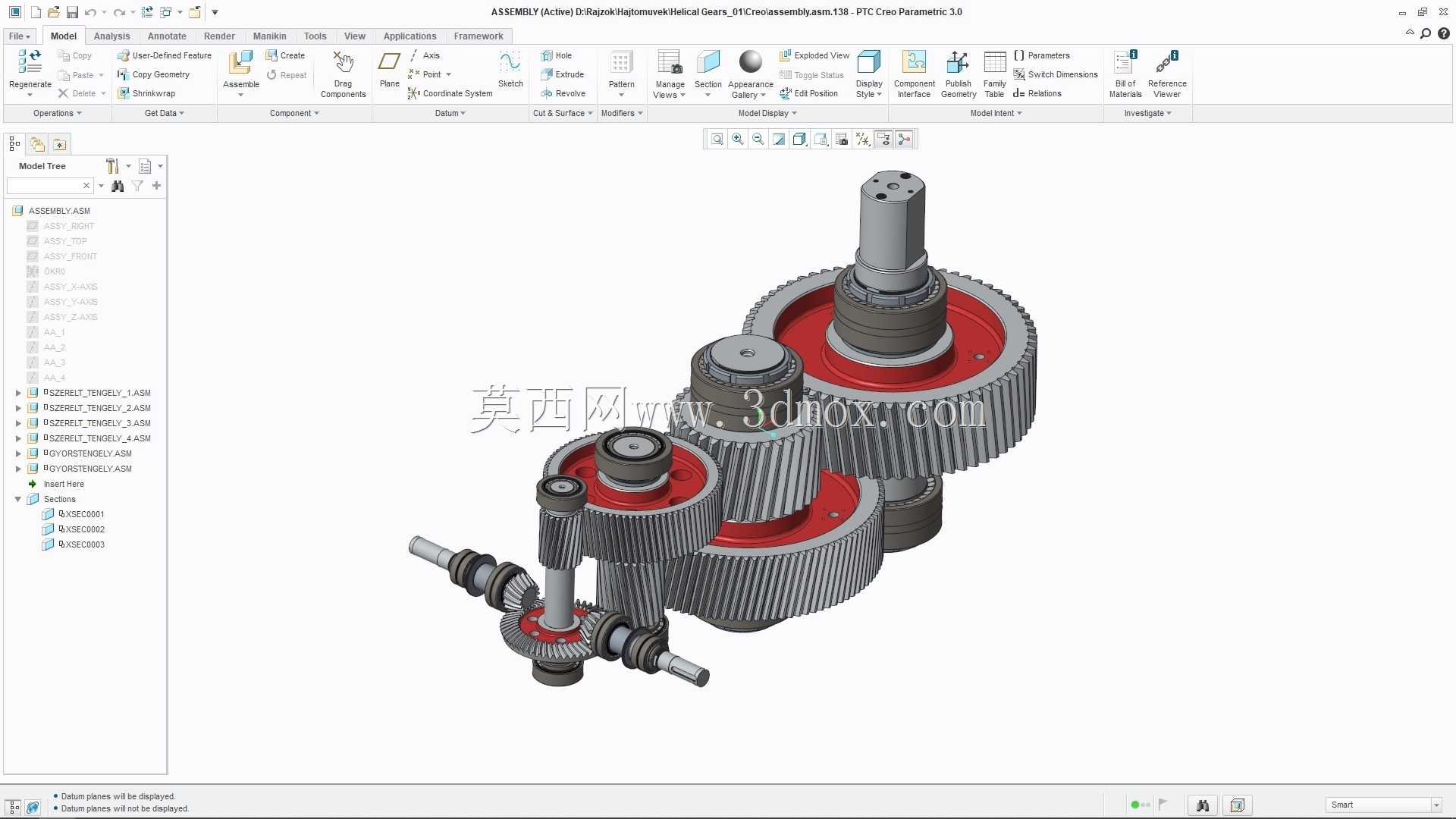Click the Switch Dimensions button

pos(1056,74)
